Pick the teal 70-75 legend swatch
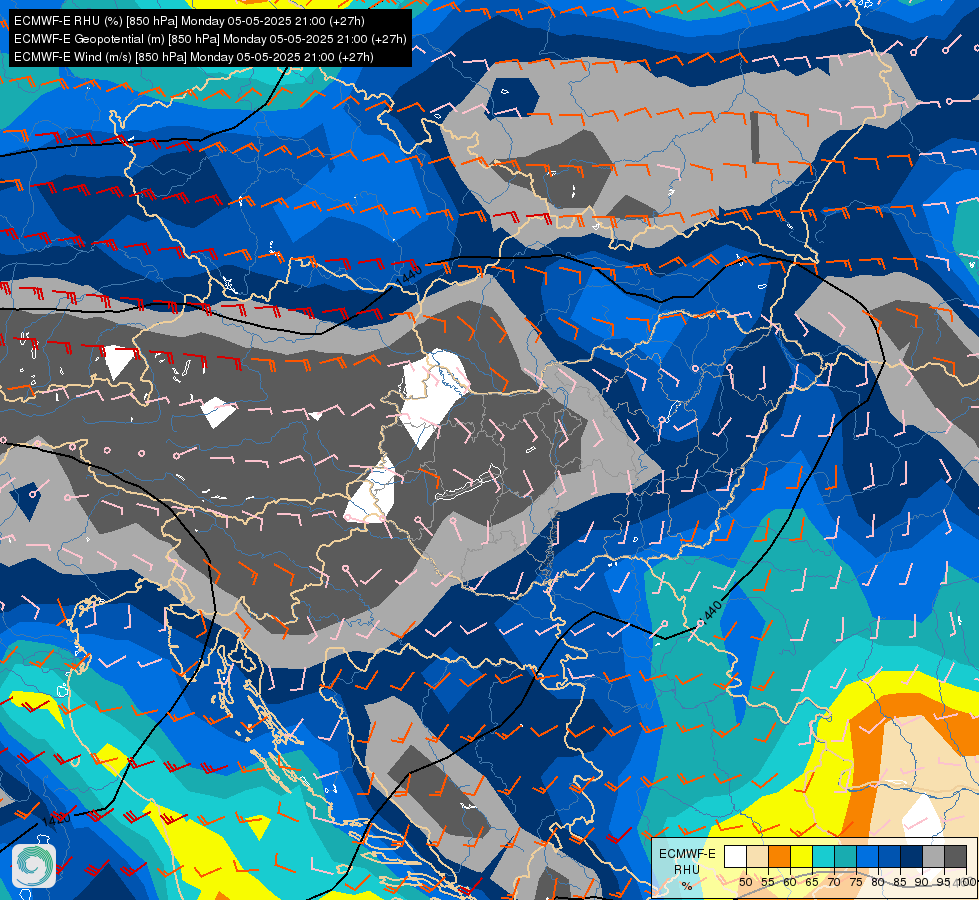This screenshot has width=979, height=900. point(845,856)
